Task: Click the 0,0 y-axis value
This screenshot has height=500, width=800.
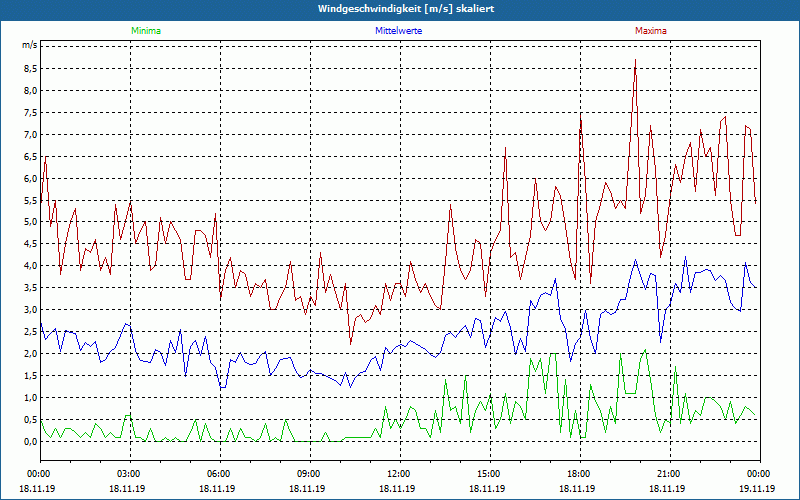Action: point(31,442)
